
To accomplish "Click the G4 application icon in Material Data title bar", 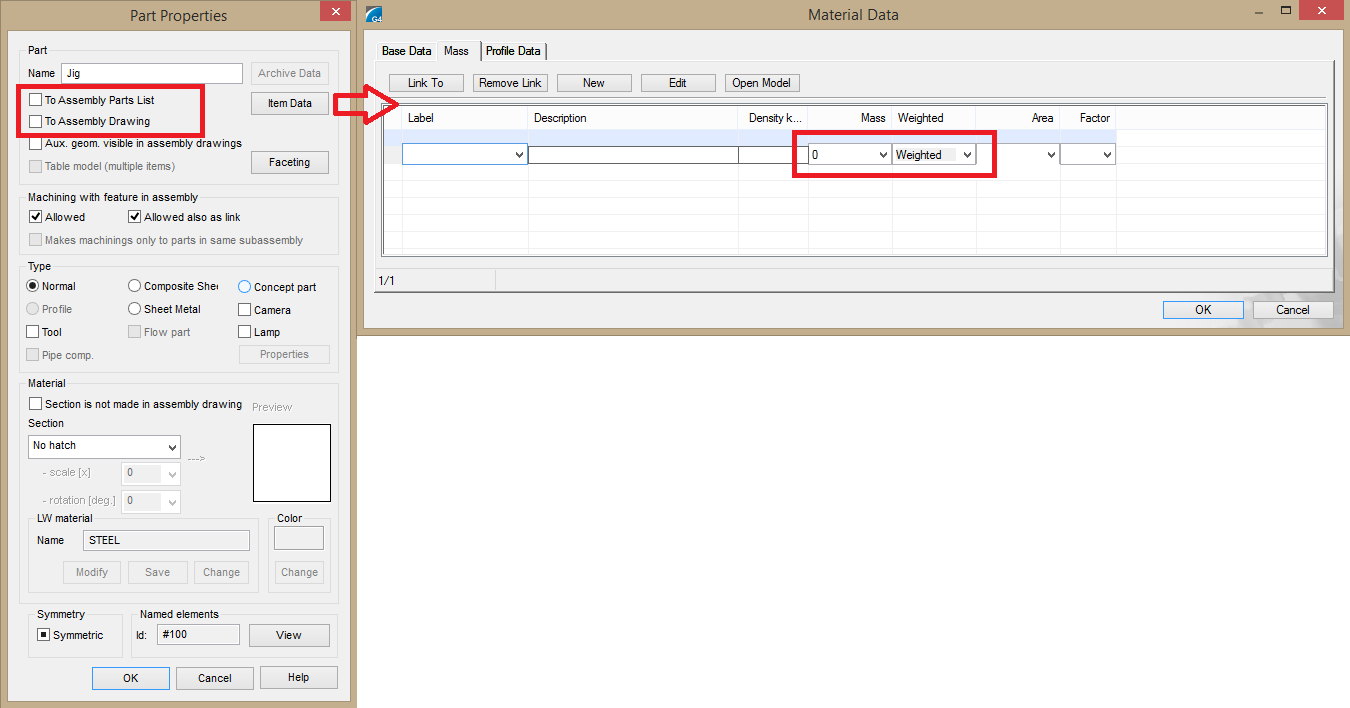I will coord(375,16).
